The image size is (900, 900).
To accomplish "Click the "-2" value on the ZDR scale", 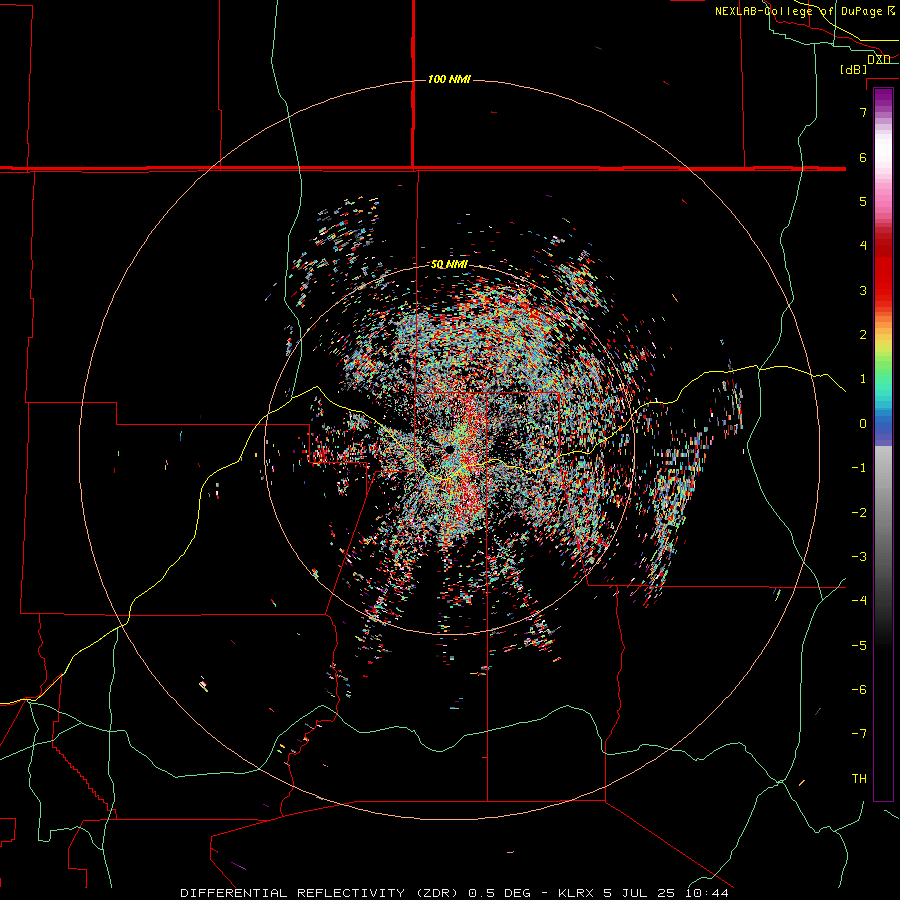I will tap(859, 513).
